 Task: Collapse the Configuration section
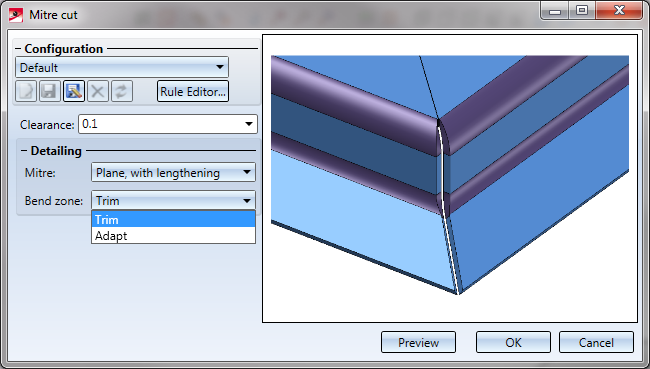[18, 49]
